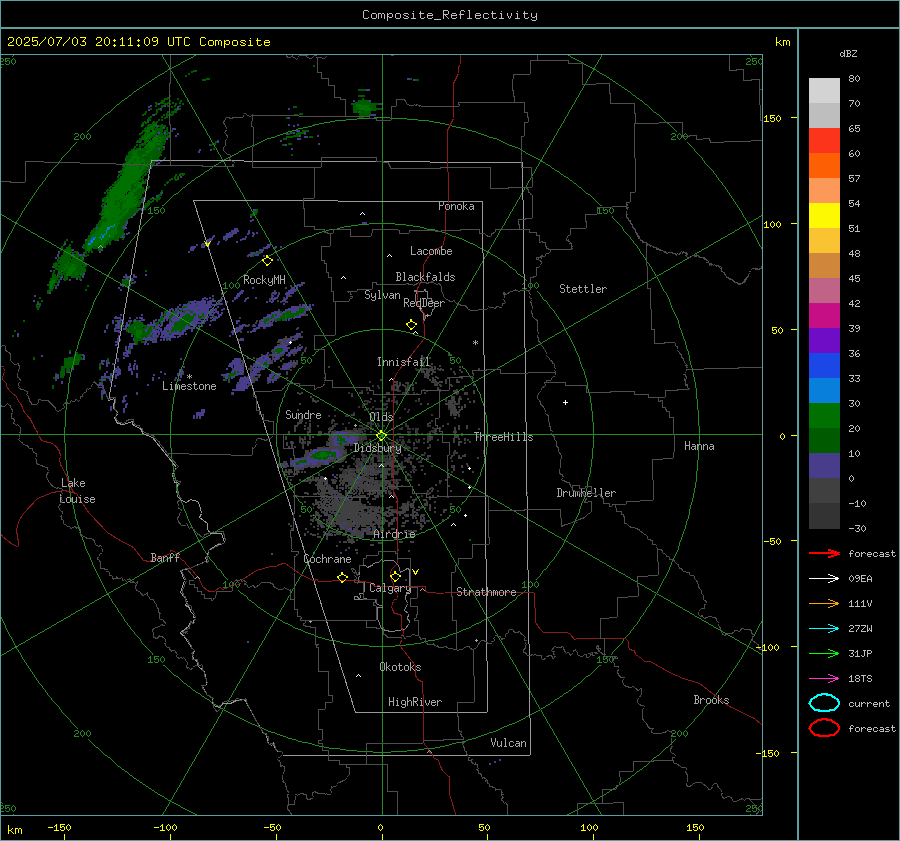Click the red forecast ellipse icon
The image size is (900, 841).
pyautogui.click(x=824, y=728)
